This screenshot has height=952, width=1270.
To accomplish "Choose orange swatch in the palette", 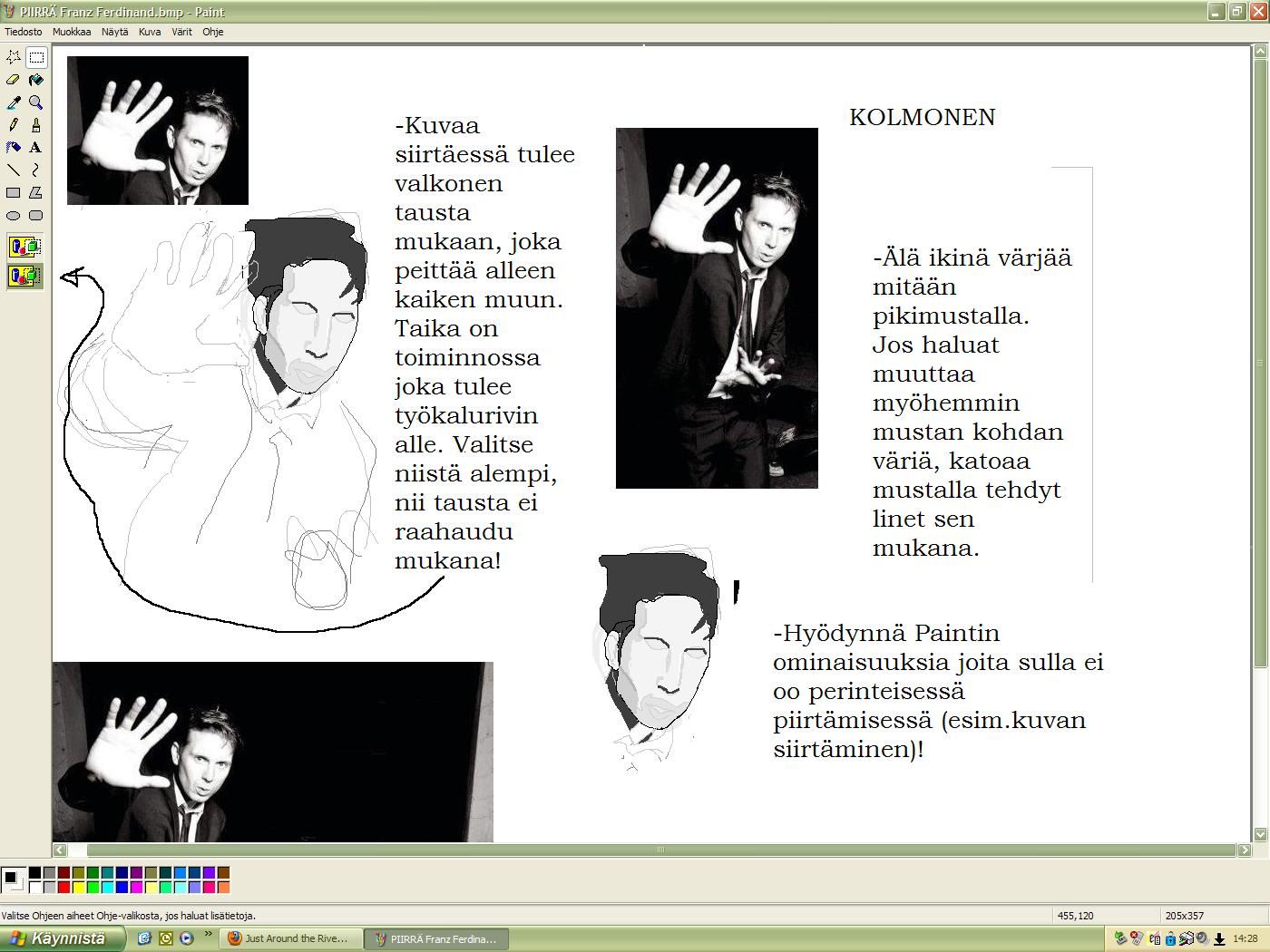I will (x=223, y=888).
